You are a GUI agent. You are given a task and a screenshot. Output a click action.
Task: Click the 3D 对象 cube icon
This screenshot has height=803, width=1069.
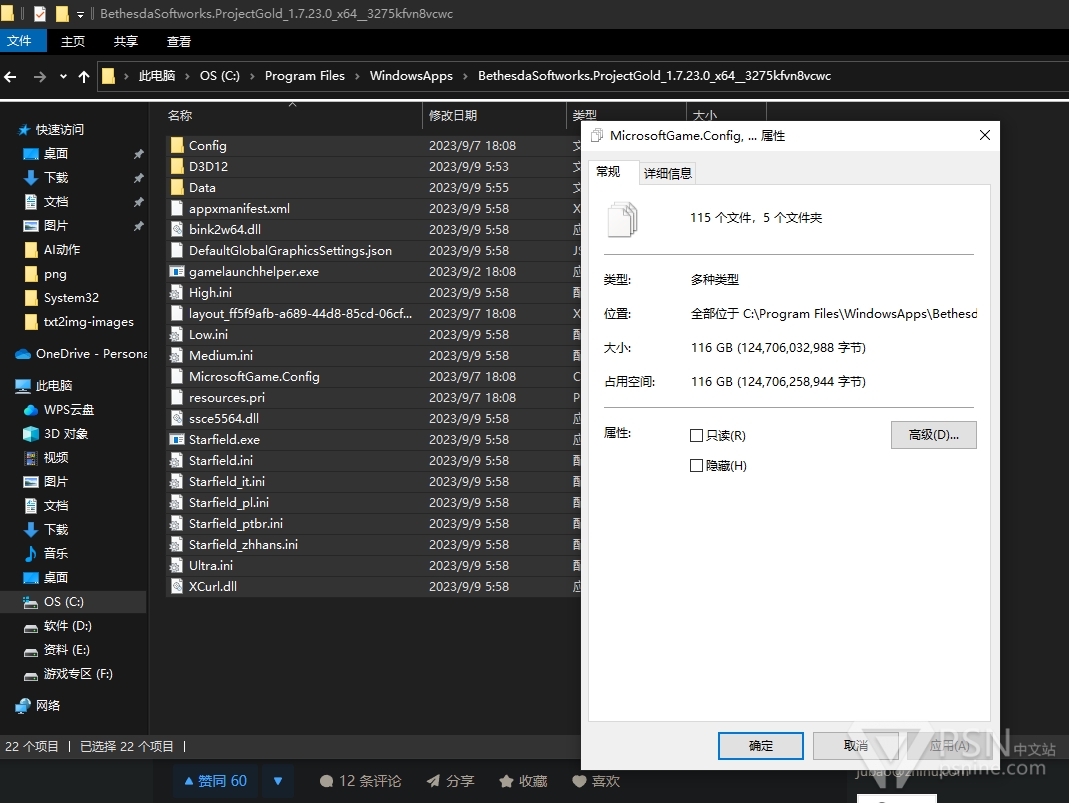coord(31,434)
